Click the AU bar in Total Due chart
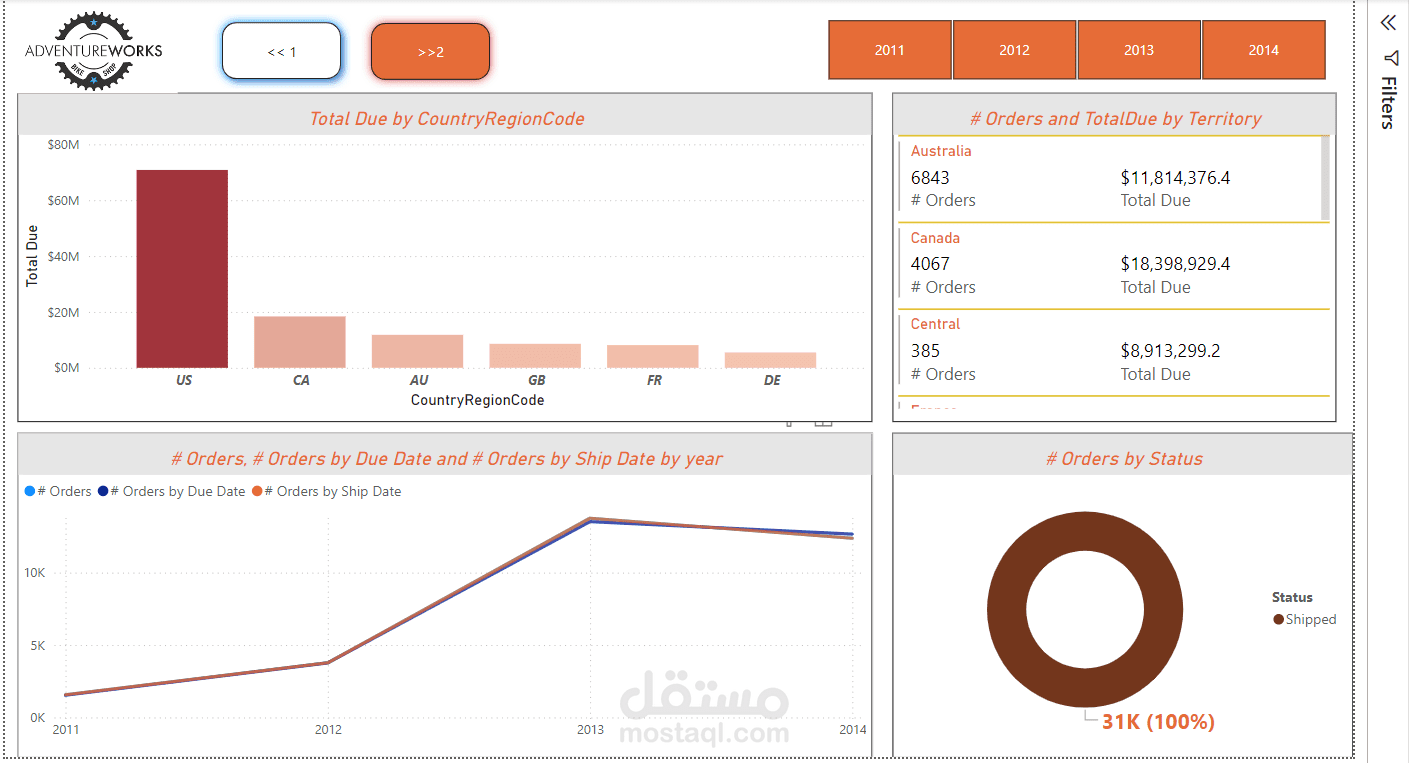The image size is (1409, 763). click(x=418, y=351)
